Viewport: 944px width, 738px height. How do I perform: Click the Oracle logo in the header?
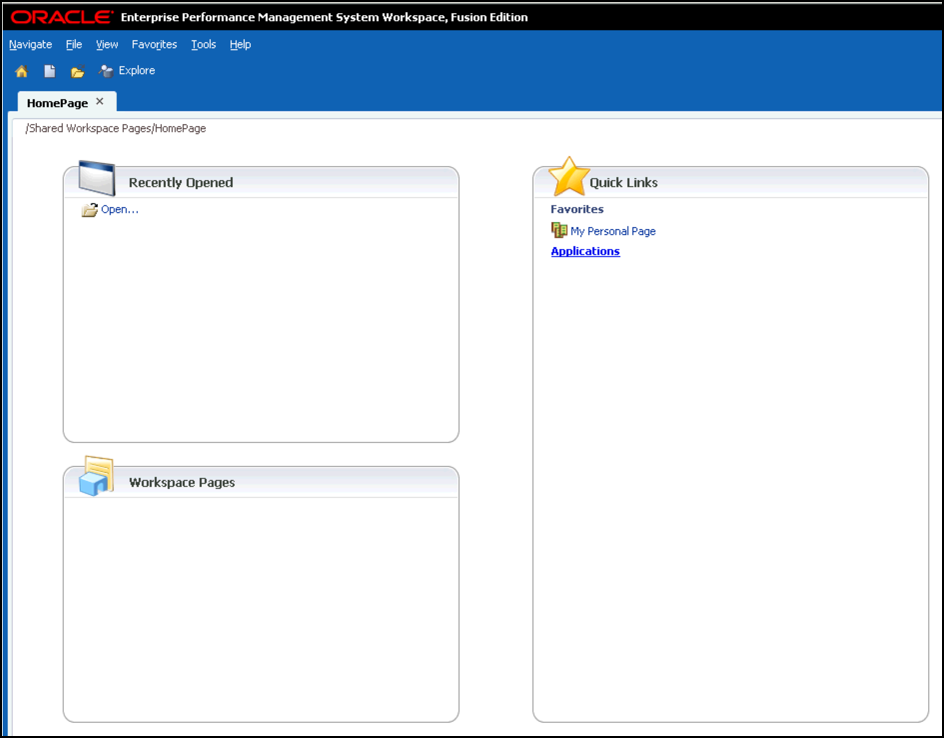point(62,17)
